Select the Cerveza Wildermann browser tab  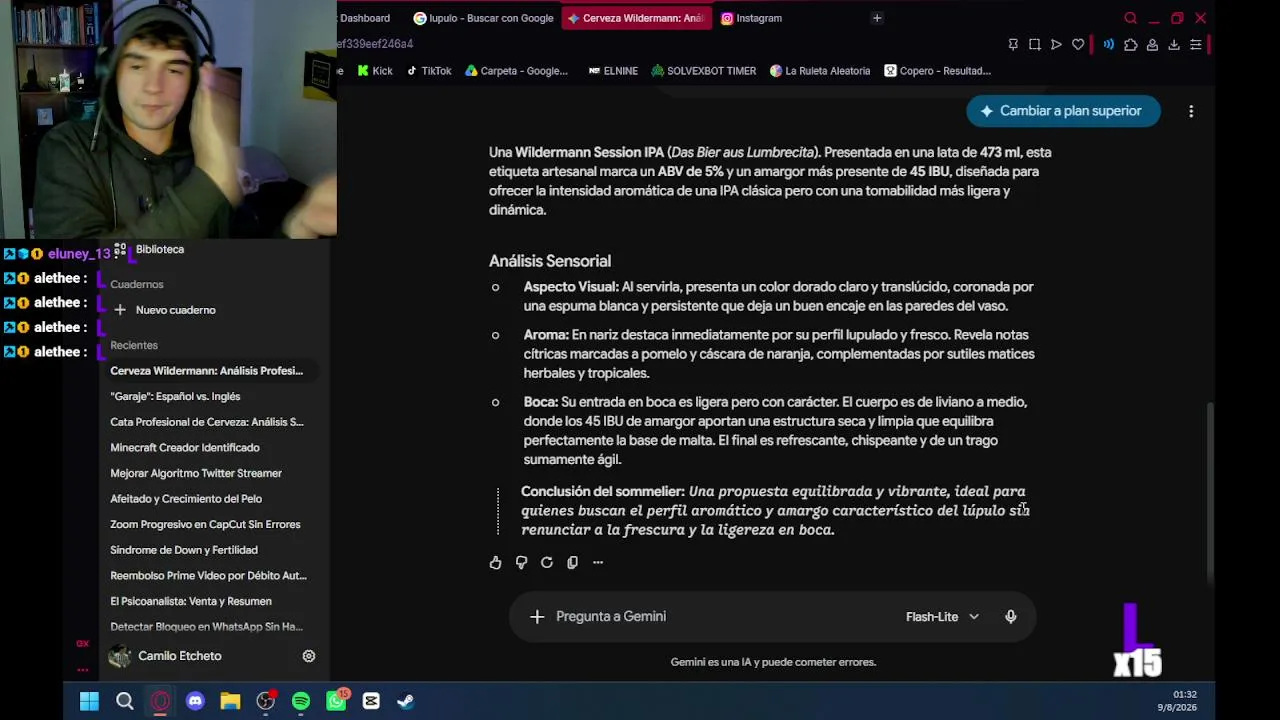tap(636, 18)
